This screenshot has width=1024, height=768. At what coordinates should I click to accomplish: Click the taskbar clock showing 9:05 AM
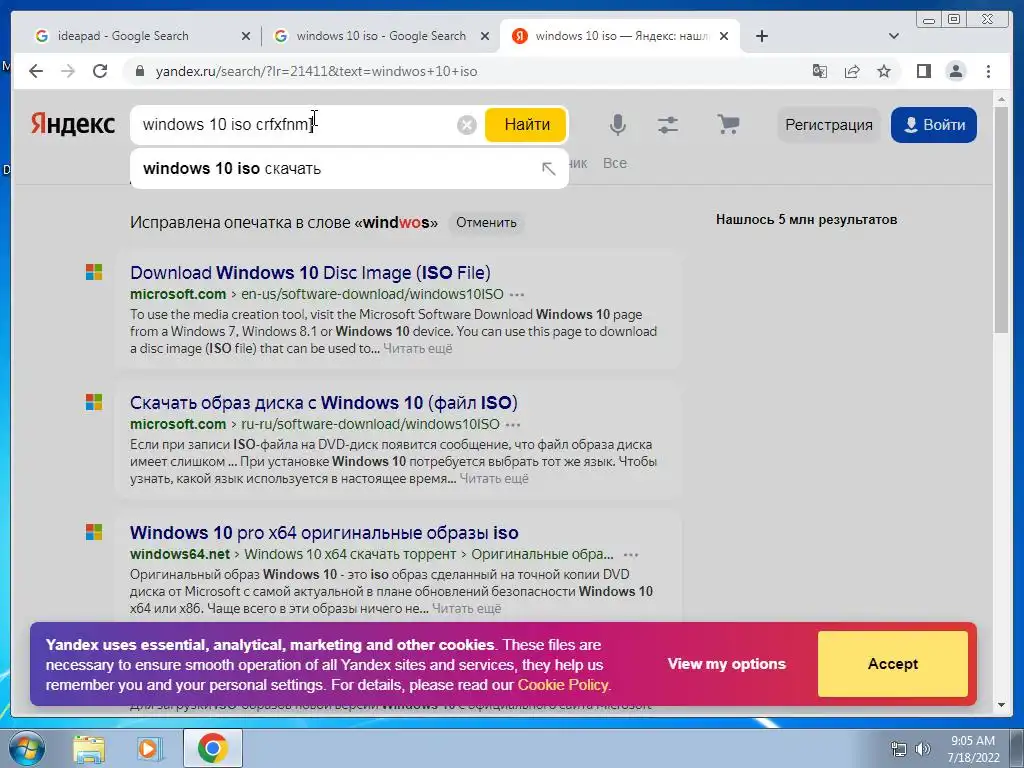point(973,749)
